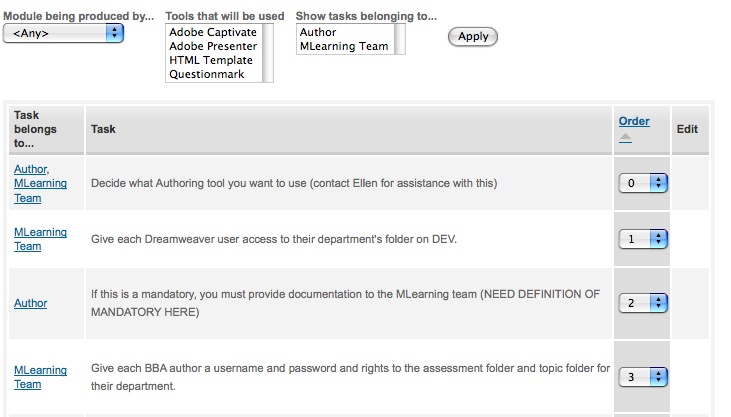This screenshot has height=417, width=731.
Task: Click the tools list scrollbar
Action: tap(268, 53)
